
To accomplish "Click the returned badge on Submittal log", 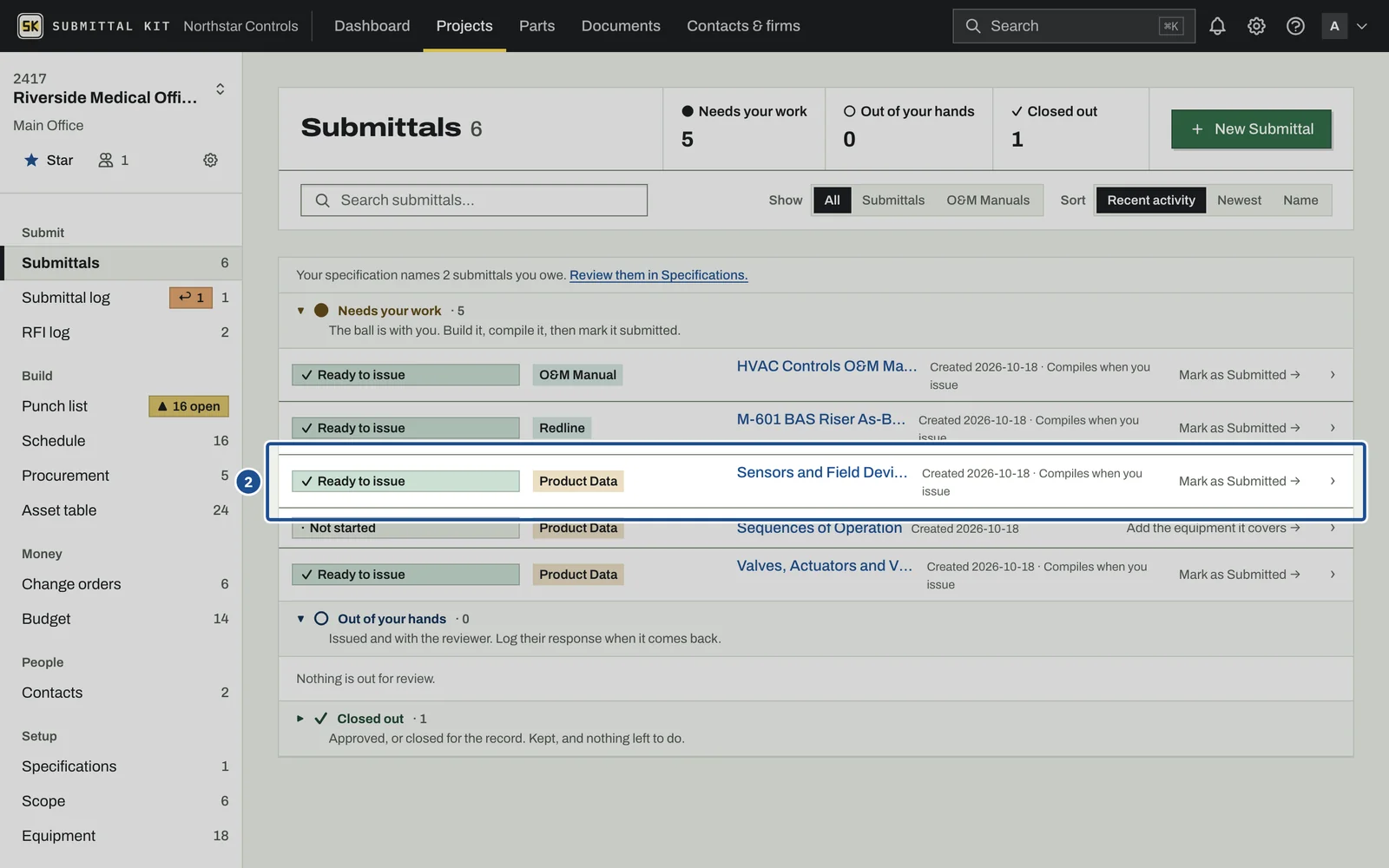I will 191,298.
